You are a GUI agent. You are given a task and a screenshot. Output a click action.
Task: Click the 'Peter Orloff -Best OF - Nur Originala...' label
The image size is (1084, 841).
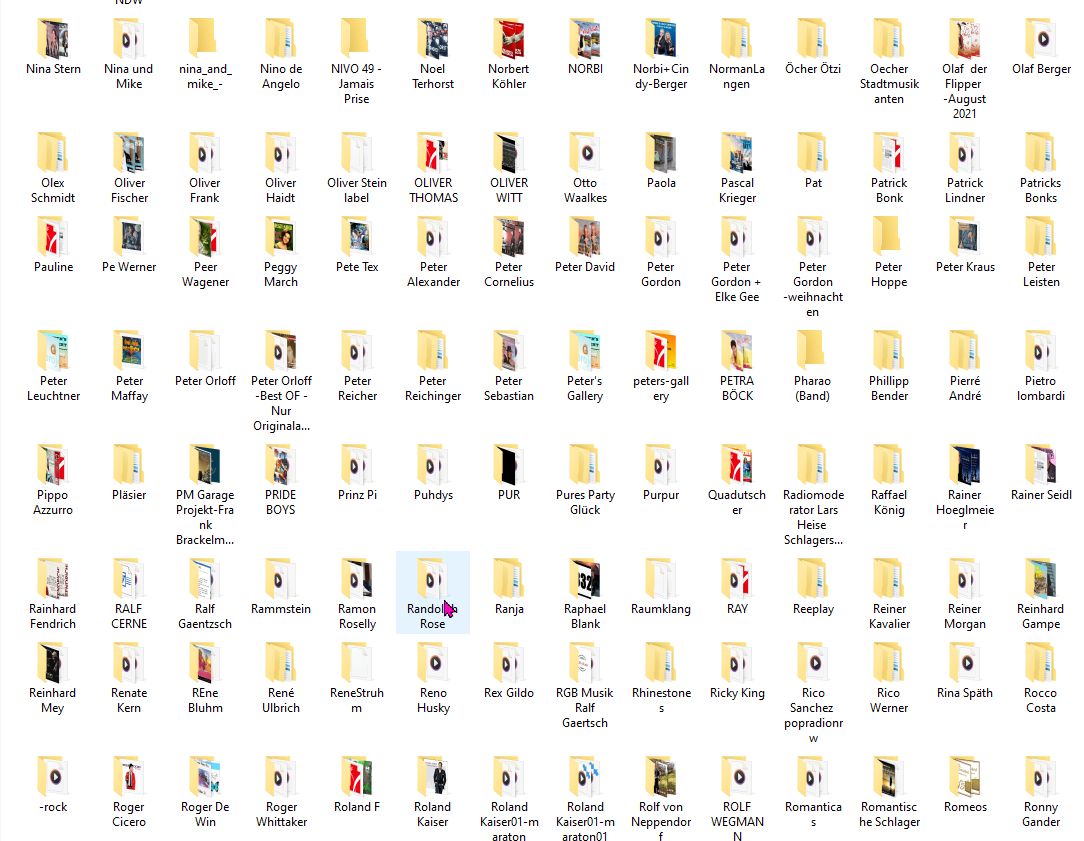click(281, 404)
